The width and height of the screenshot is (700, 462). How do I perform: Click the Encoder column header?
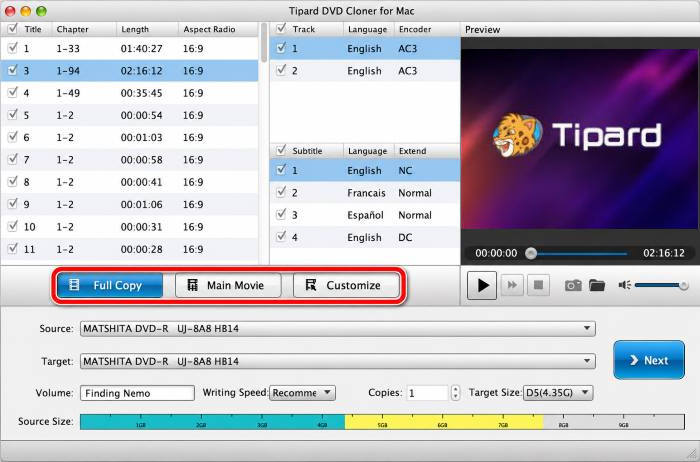427,29
